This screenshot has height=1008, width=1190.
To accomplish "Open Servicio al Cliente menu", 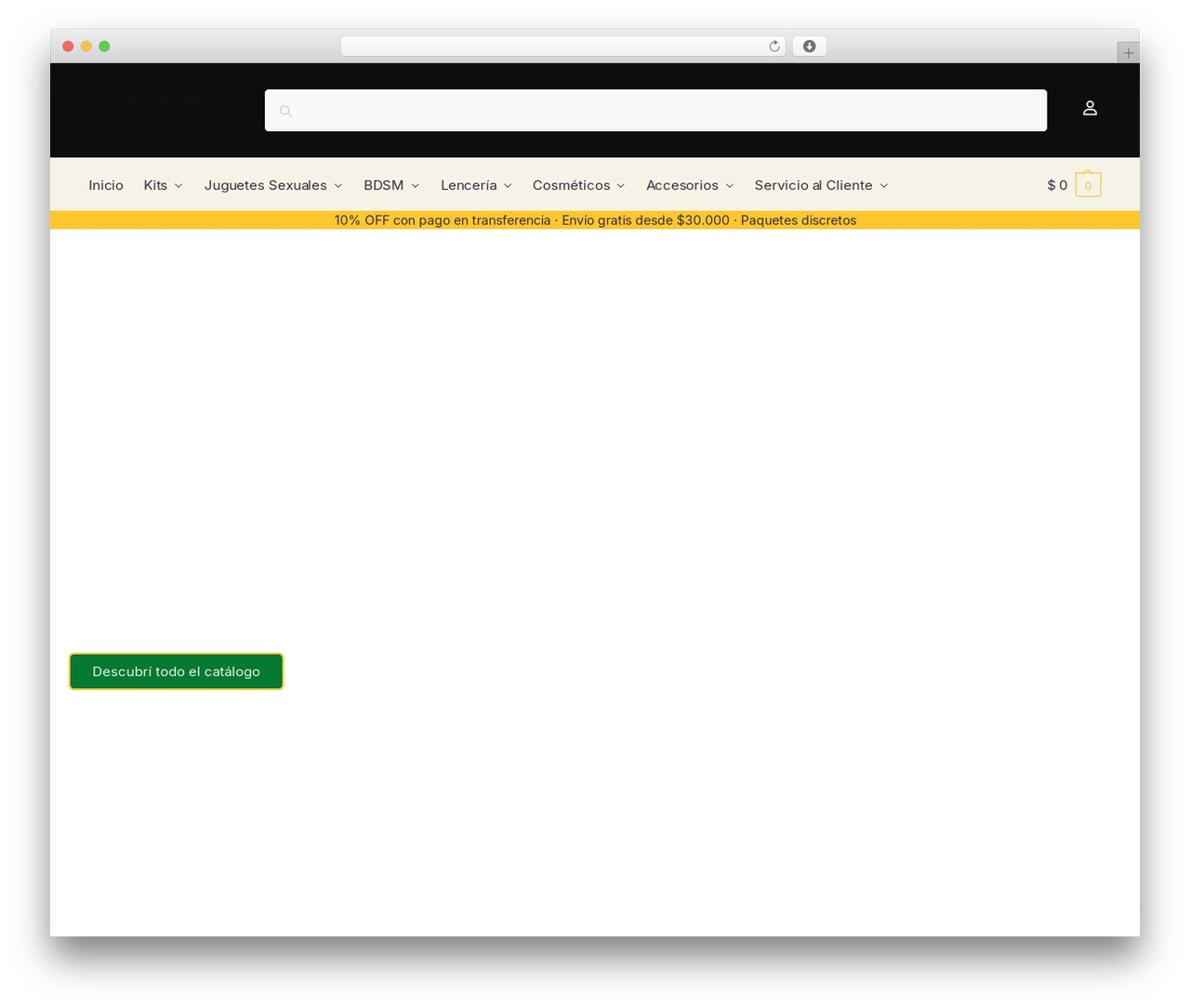I will coord(813,185).
